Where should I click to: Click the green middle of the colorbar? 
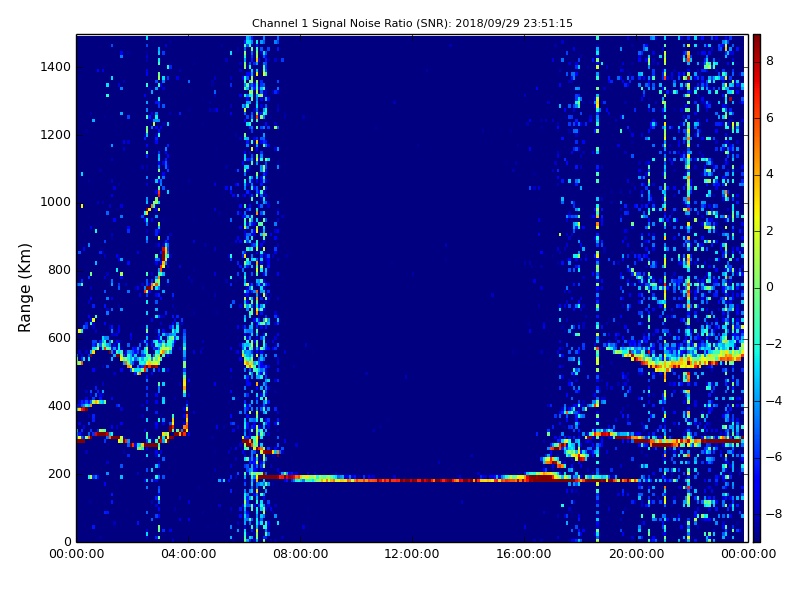click(757, 288)
